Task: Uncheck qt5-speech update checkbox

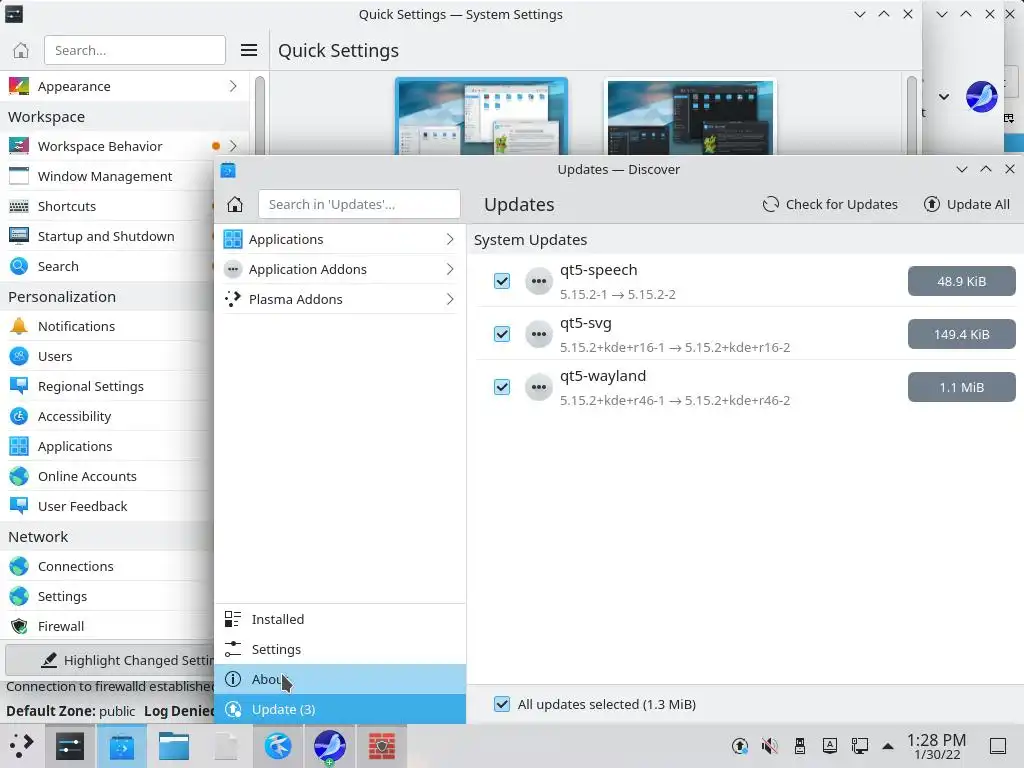Action: 502,281
